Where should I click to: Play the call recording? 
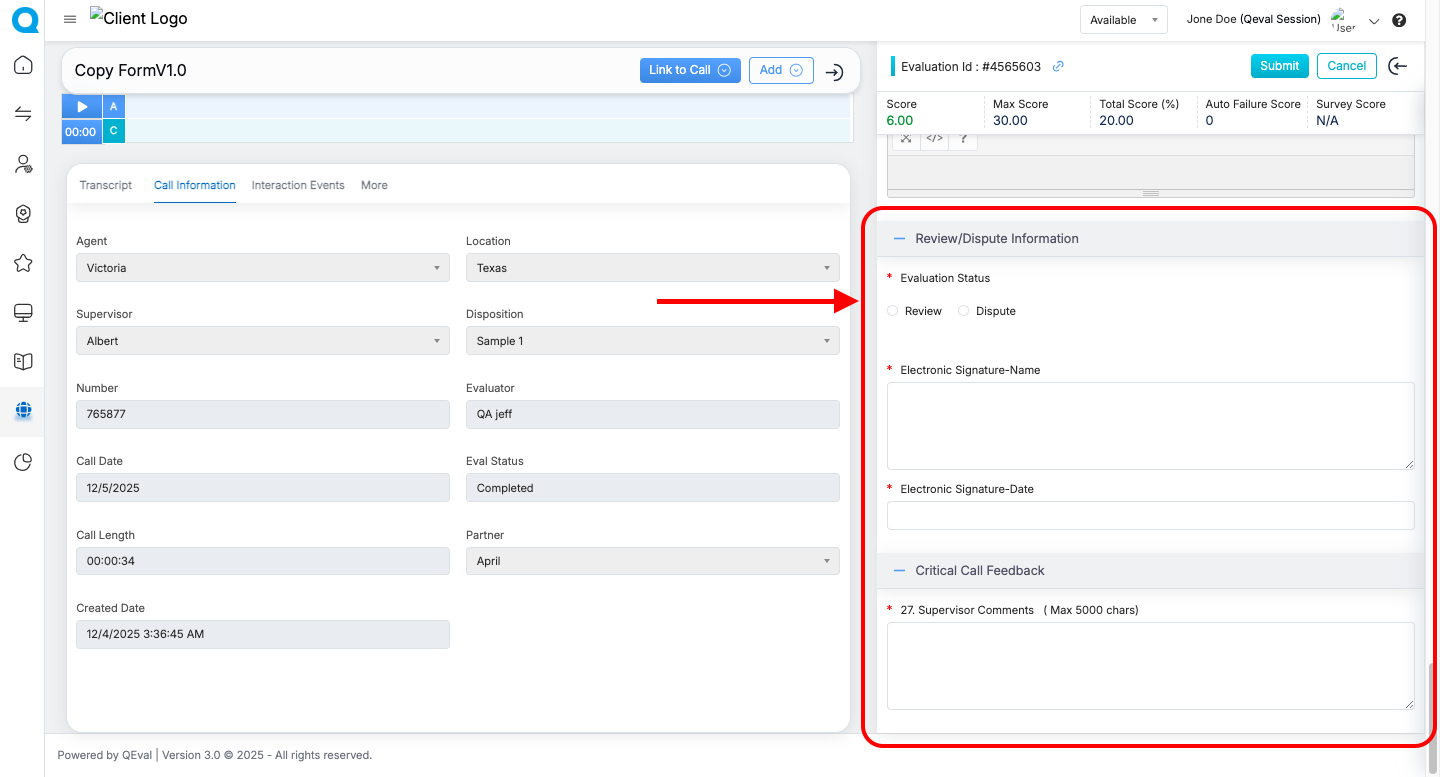(82, 106)
